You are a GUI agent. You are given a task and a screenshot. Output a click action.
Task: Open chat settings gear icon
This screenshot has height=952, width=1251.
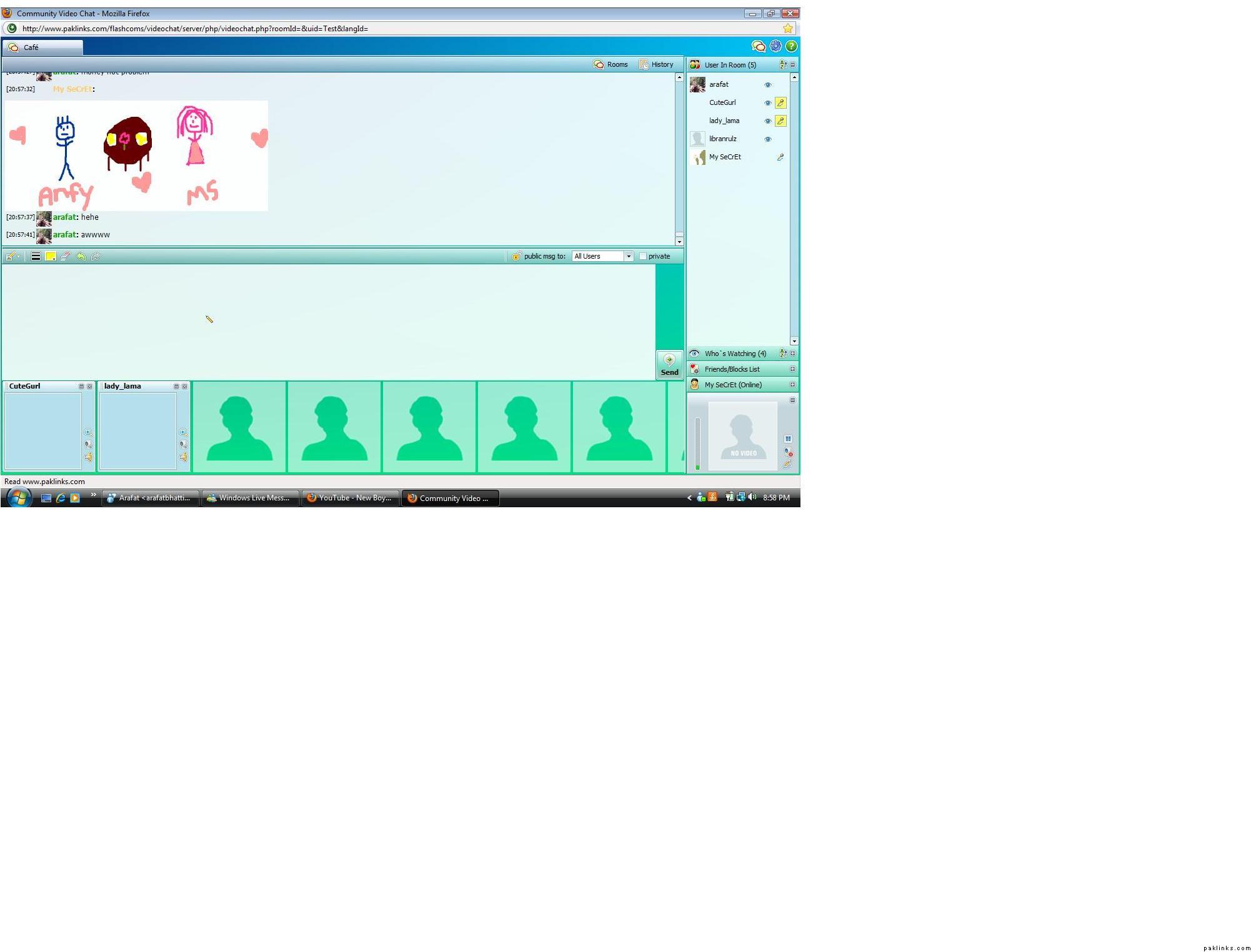tap(775, 46)
